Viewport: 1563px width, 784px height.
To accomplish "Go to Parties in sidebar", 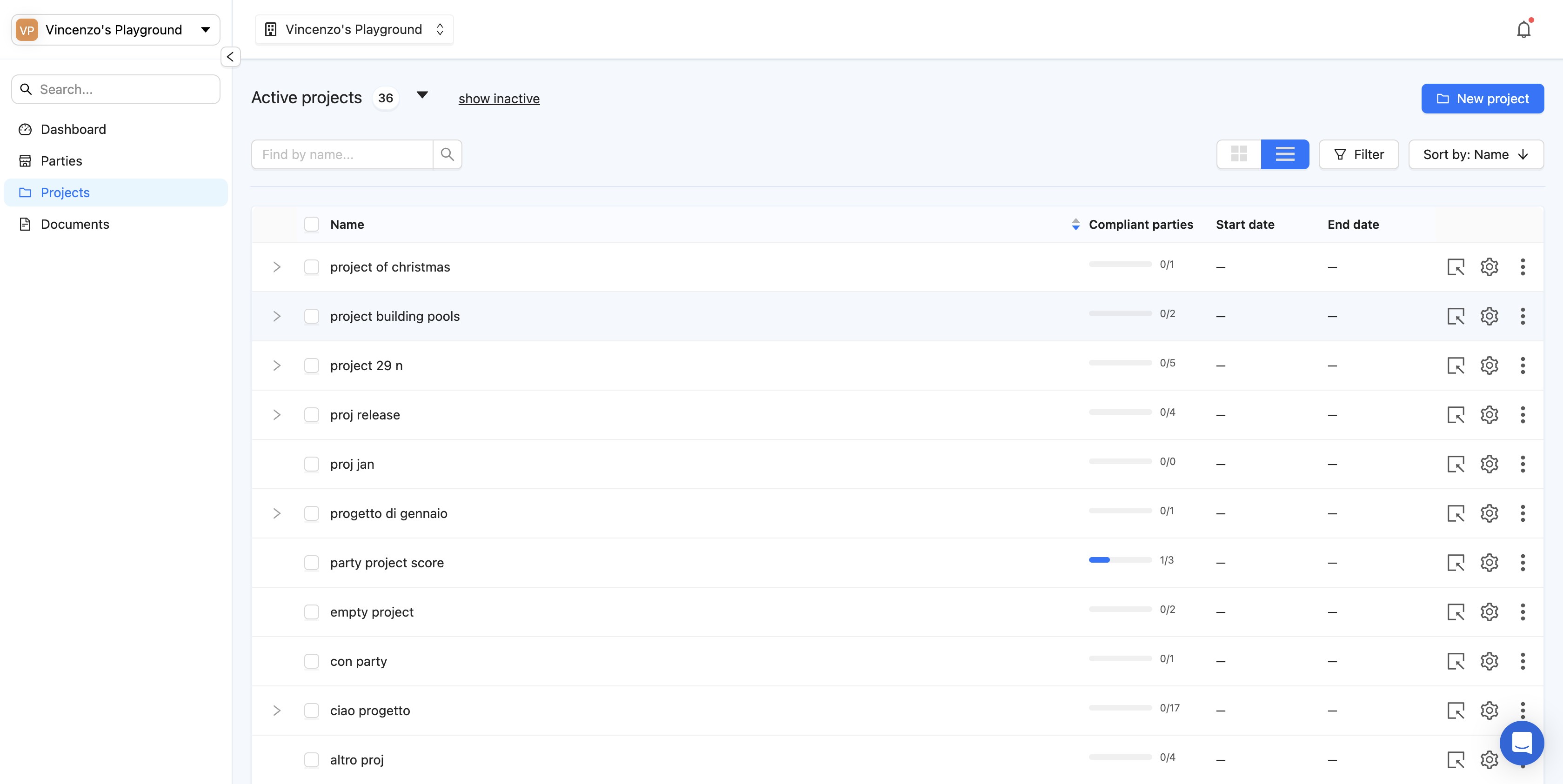I will tap(61, 161).
